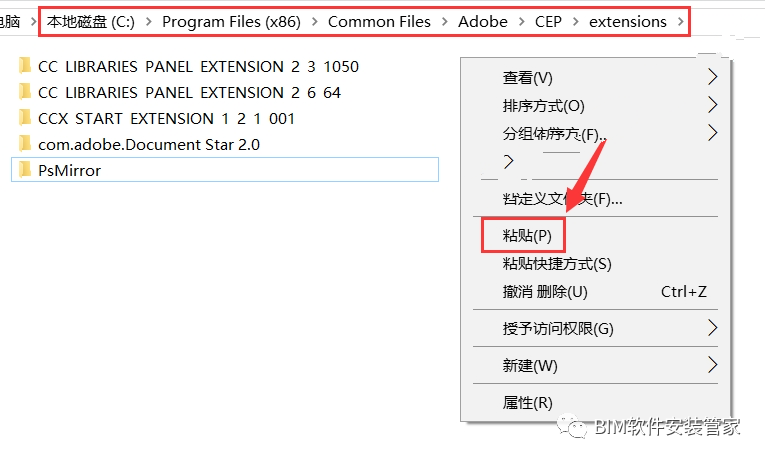This screenshot has width=765, height=460.
Task: Go to Adobe breadcrumb
Action: (x=483, y=21)
